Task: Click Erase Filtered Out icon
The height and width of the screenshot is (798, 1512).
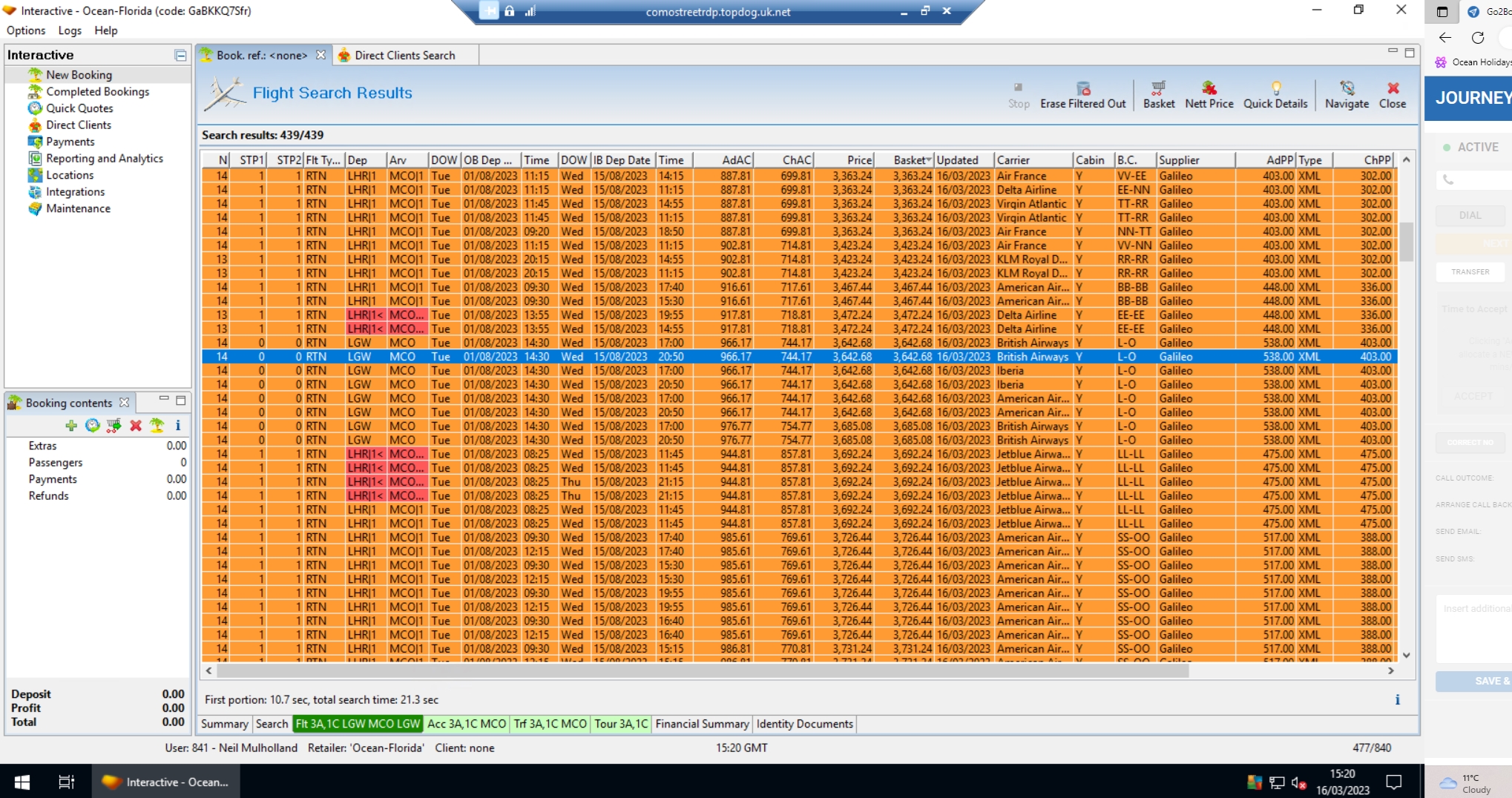Action: pos(1082,94)
